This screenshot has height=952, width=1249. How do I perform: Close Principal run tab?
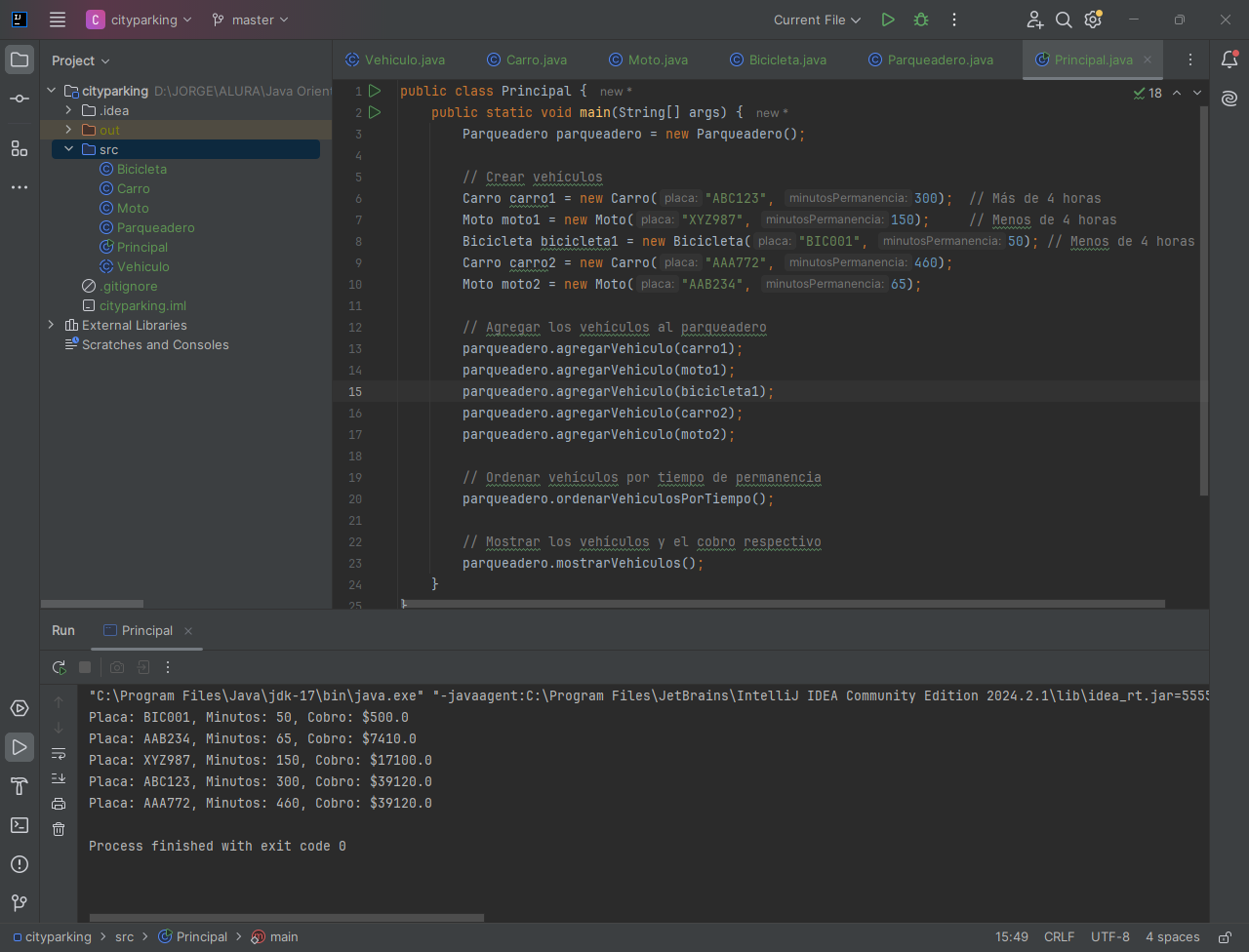(188, 631)
